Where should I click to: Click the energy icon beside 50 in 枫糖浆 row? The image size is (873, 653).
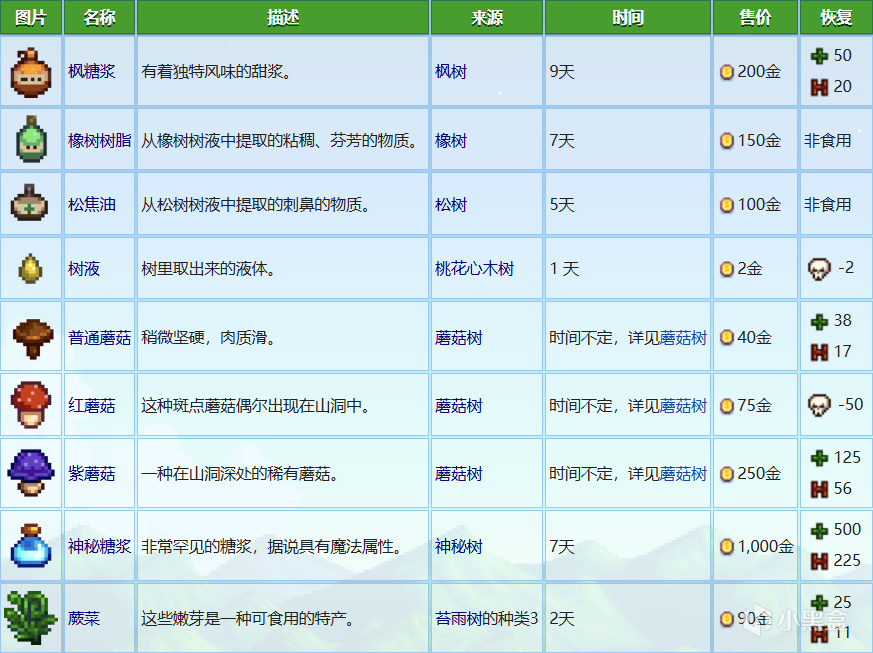tap(819, 56)
